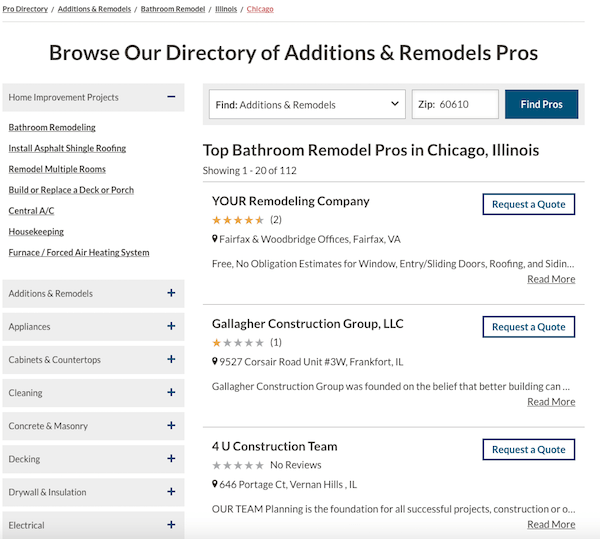Open Remodel Multiple Rooms link

(x=57, y=169)
